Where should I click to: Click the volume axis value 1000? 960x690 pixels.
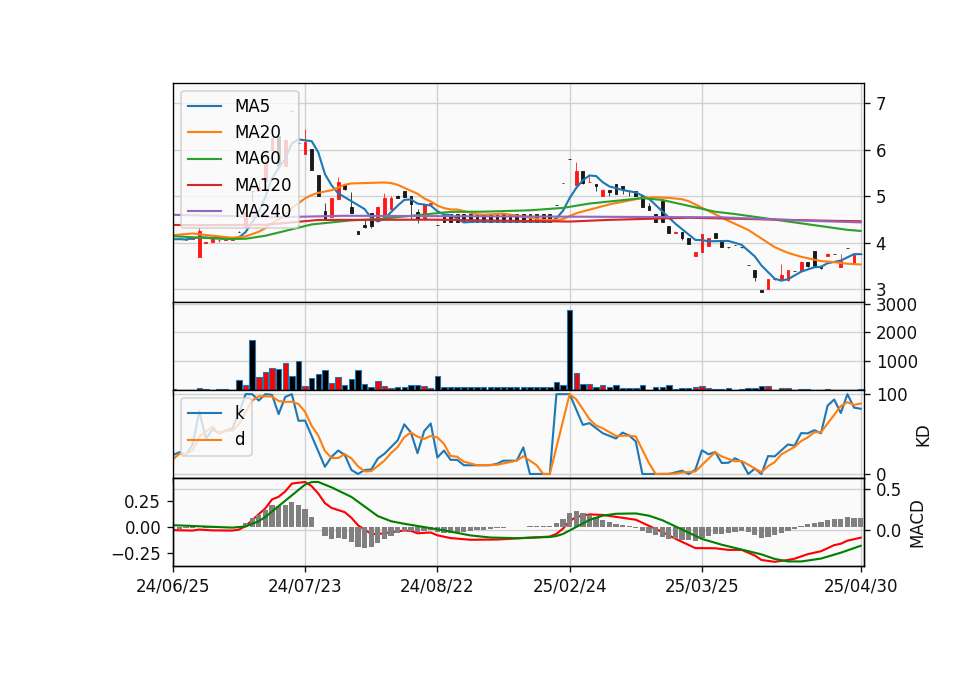pos(896,362)
